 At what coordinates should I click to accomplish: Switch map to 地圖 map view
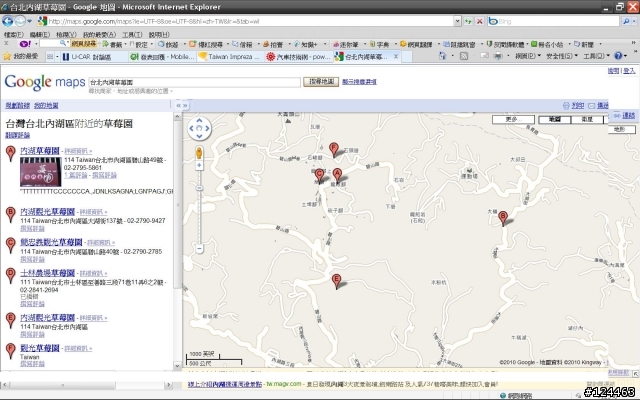pos(554,120)
